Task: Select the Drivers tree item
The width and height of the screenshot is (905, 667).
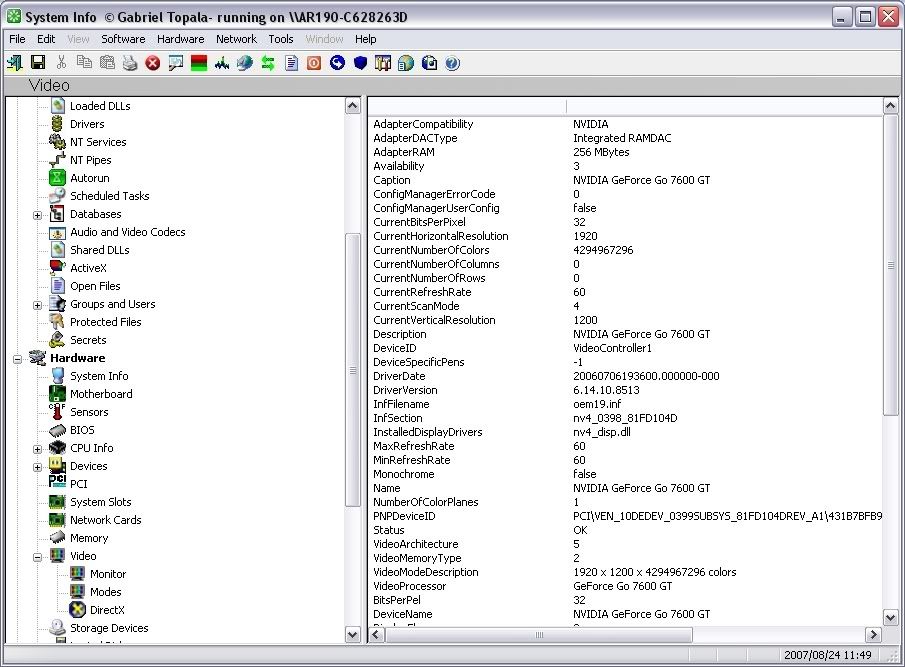Action: point(87,123)
